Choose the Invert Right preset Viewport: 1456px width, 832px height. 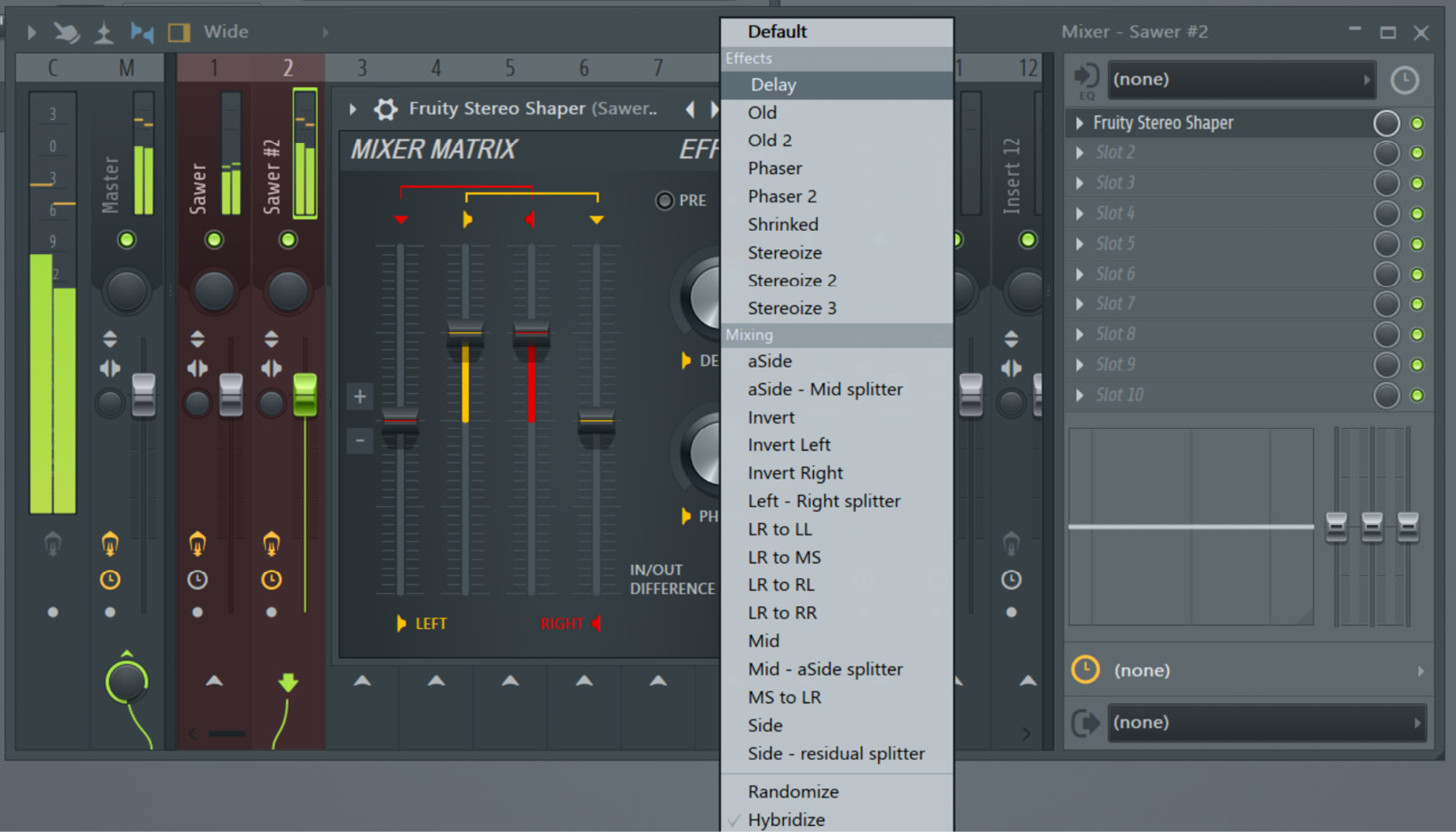[x=837, y=473]
